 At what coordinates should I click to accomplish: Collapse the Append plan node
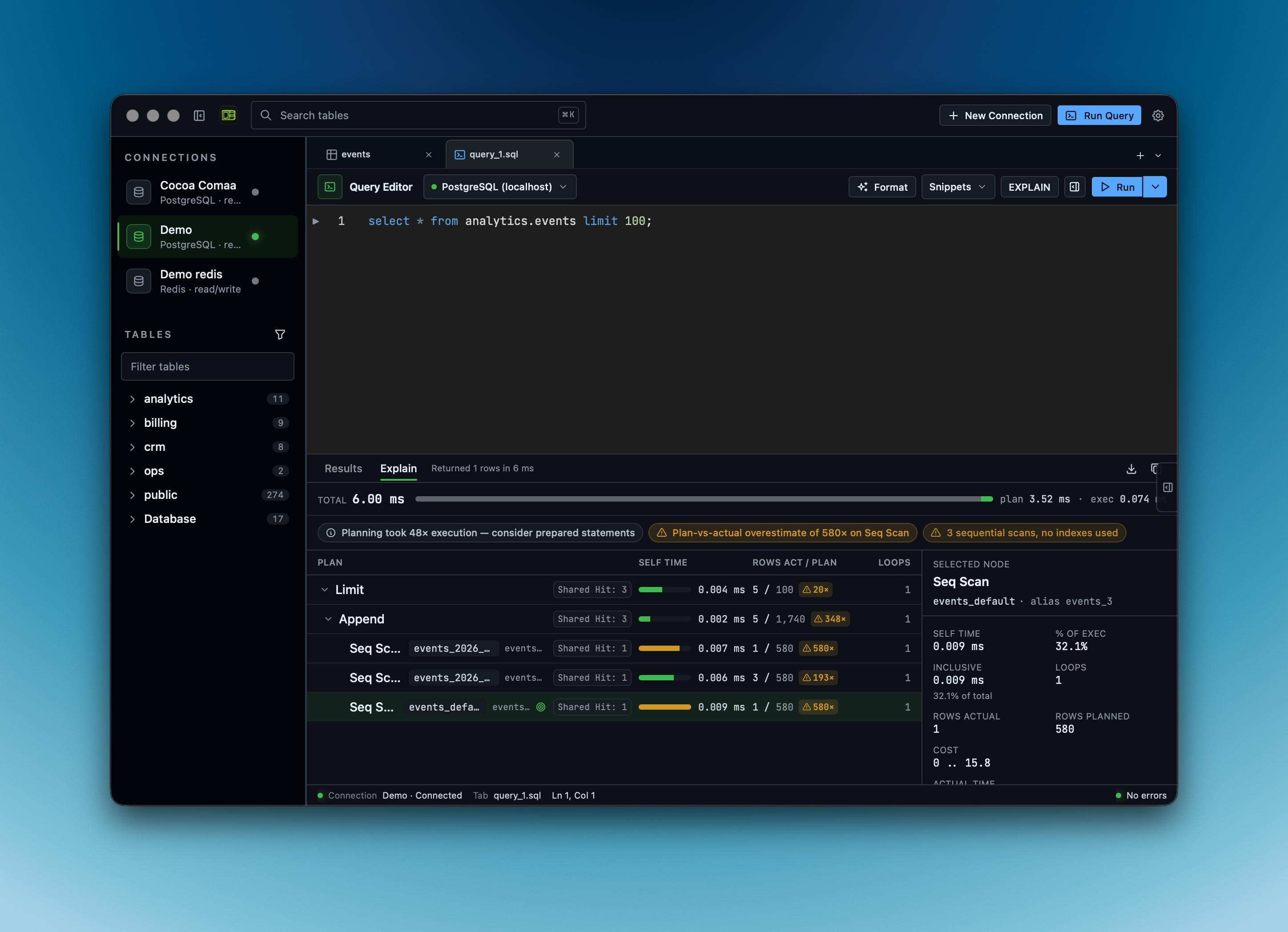point(328,619)
